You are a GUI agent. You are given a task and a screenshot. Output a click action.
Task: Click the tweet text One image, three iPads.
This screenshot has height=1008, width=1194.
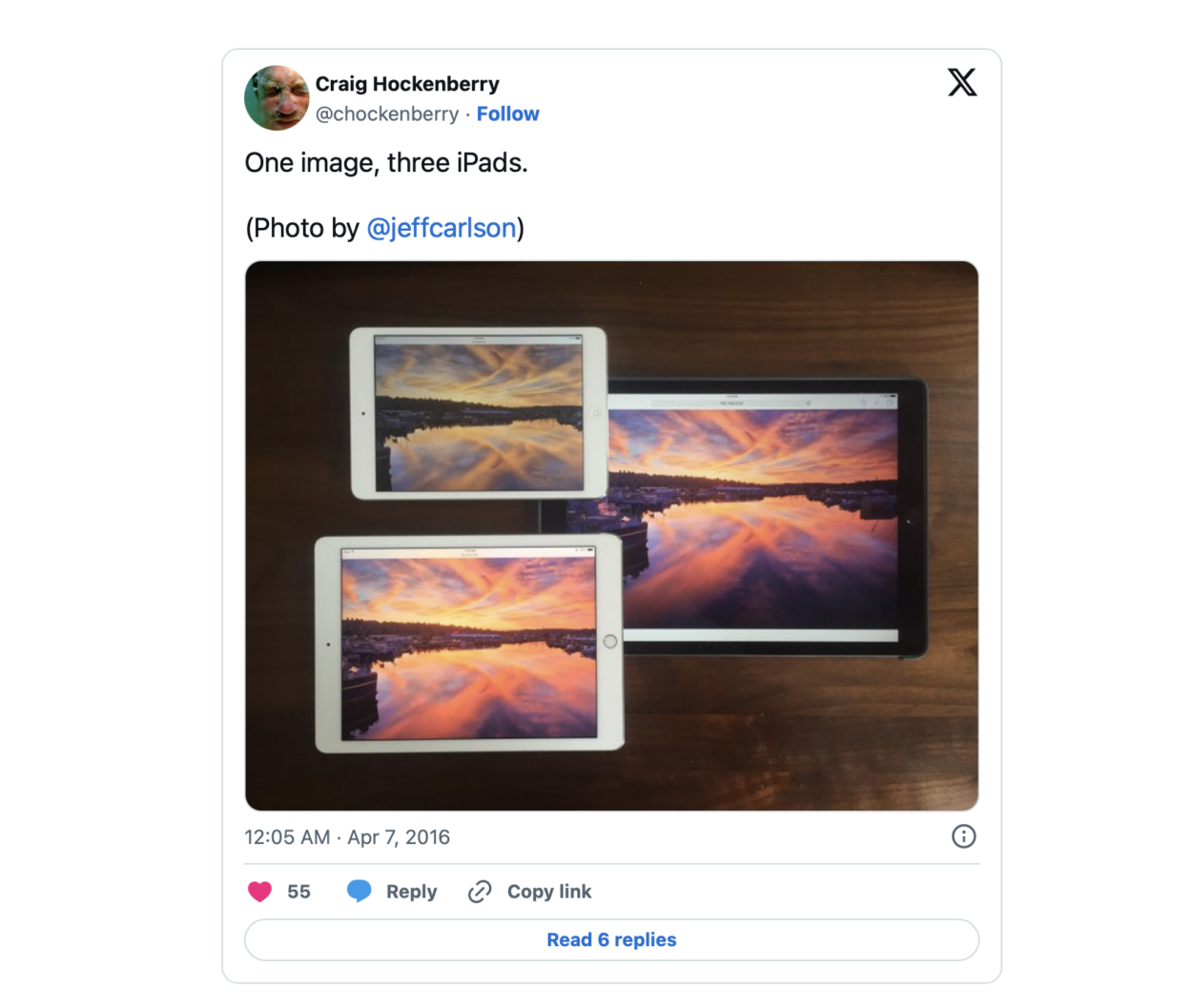click(386, 163)
